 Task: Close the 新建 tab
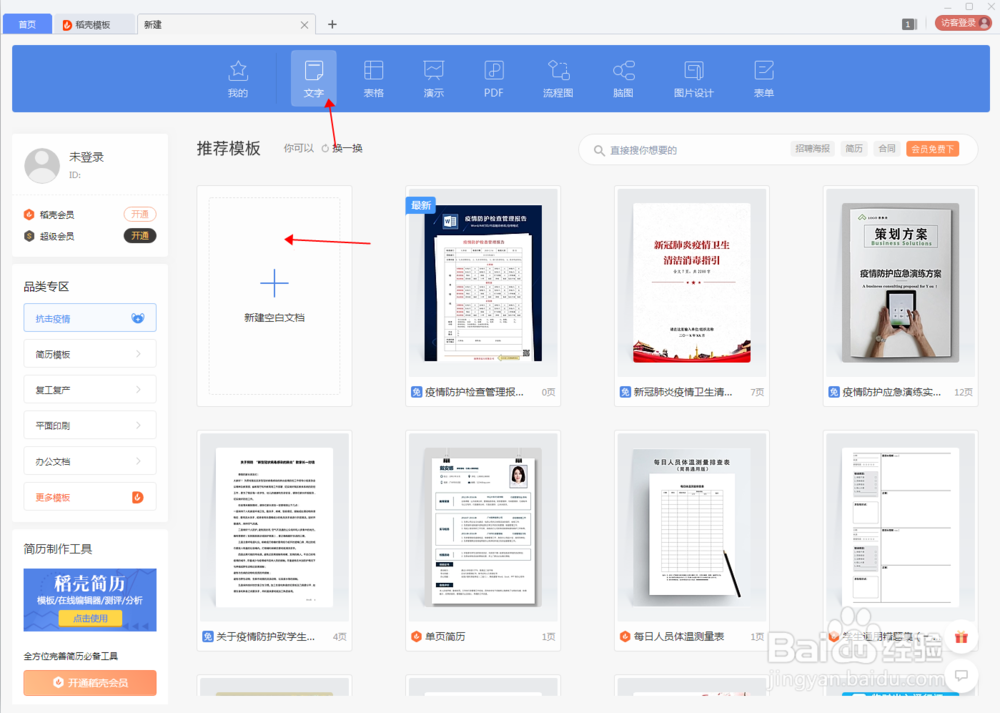tap(304, 25)
